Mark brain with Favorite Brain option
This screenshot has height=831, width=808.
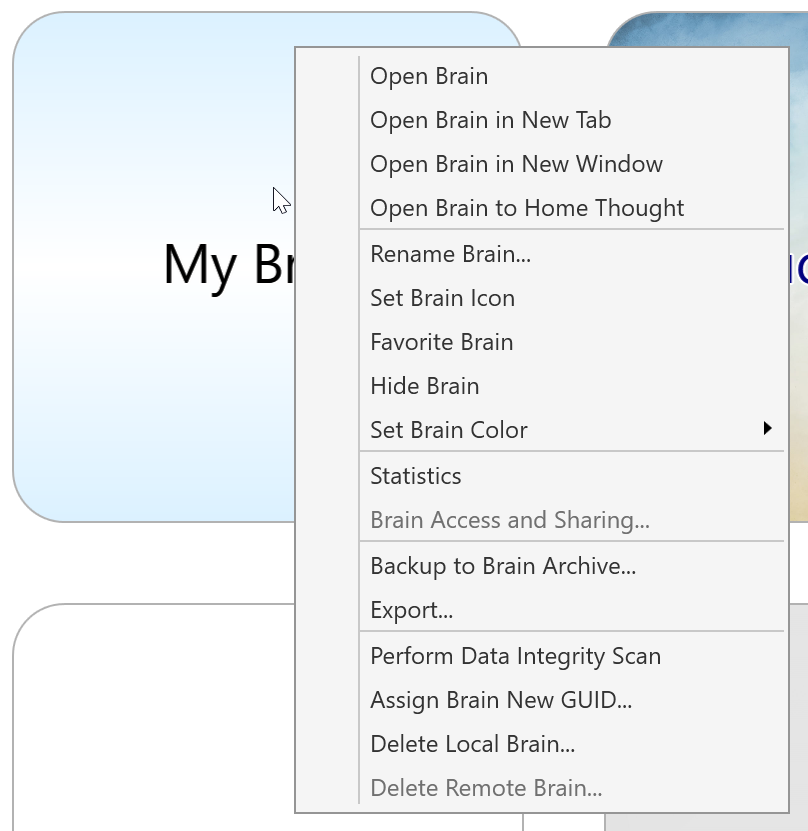[441, 343]
